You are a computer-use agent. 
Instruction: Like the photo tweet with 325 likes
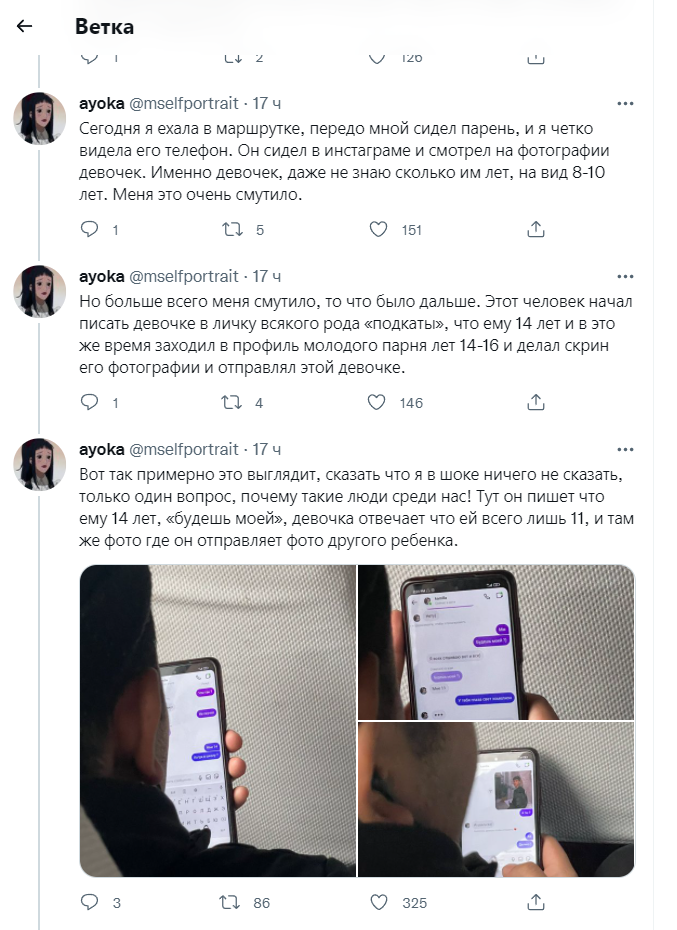point(379,902)
